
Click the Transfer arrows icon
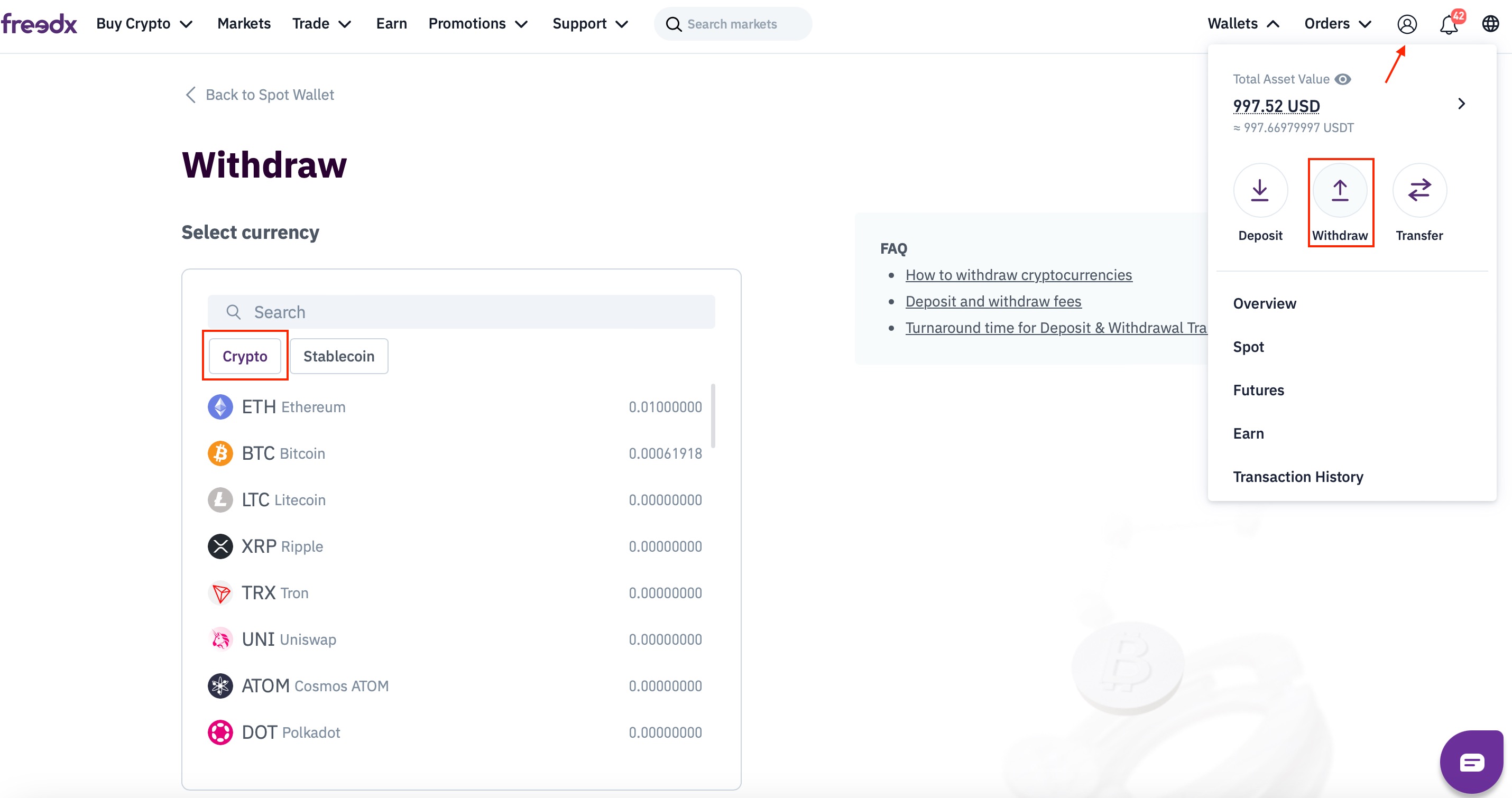pyautogui.click(x=1419, y=190)
